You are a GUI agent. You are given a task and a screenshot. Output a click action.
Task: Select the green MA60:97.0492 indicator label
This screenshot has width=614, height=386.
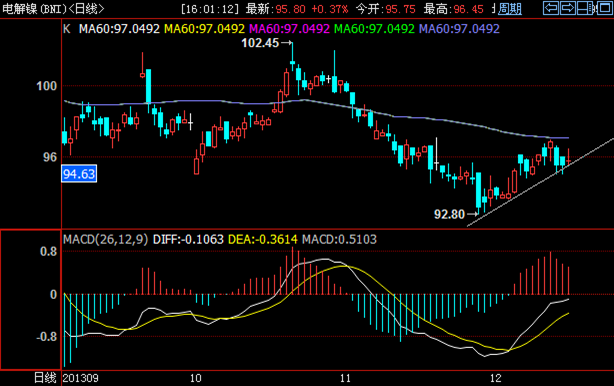[x=374, y=29]
